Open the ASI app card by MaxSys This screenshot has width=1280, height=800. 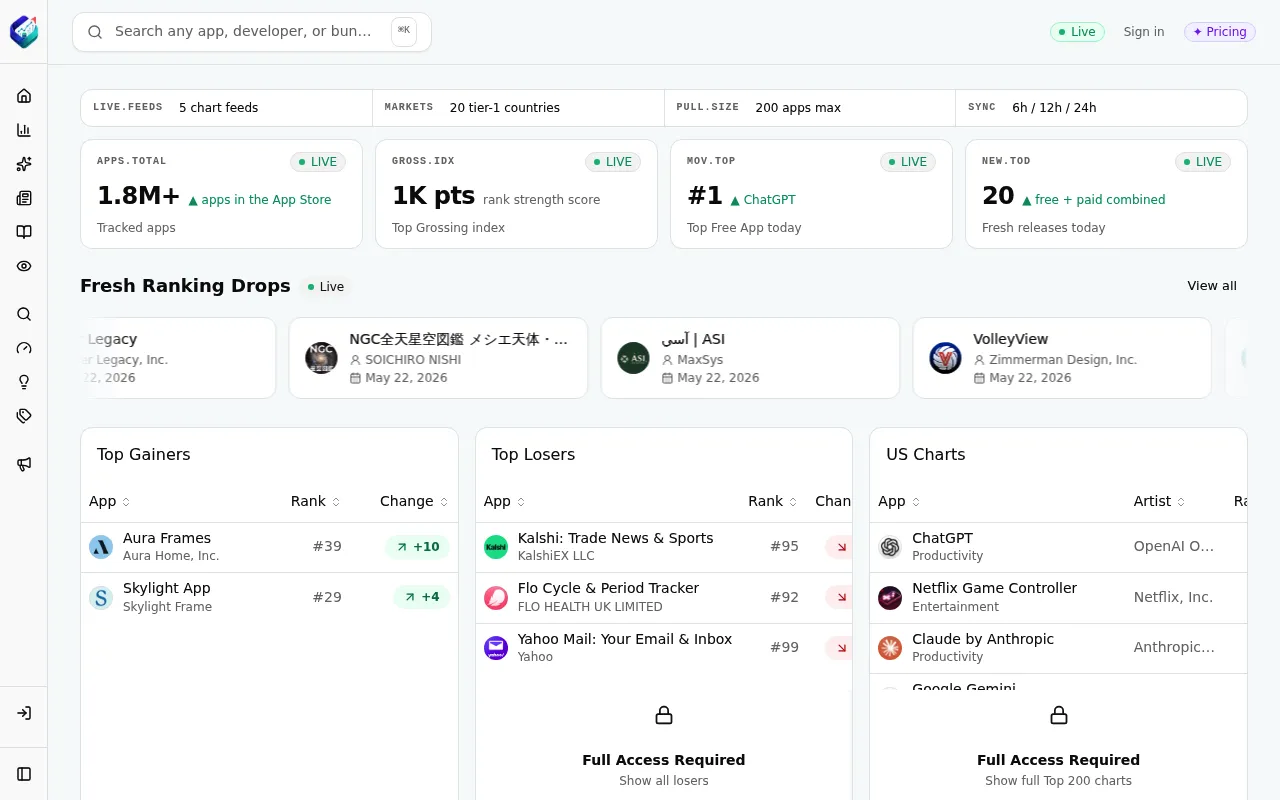pos(750,358)
